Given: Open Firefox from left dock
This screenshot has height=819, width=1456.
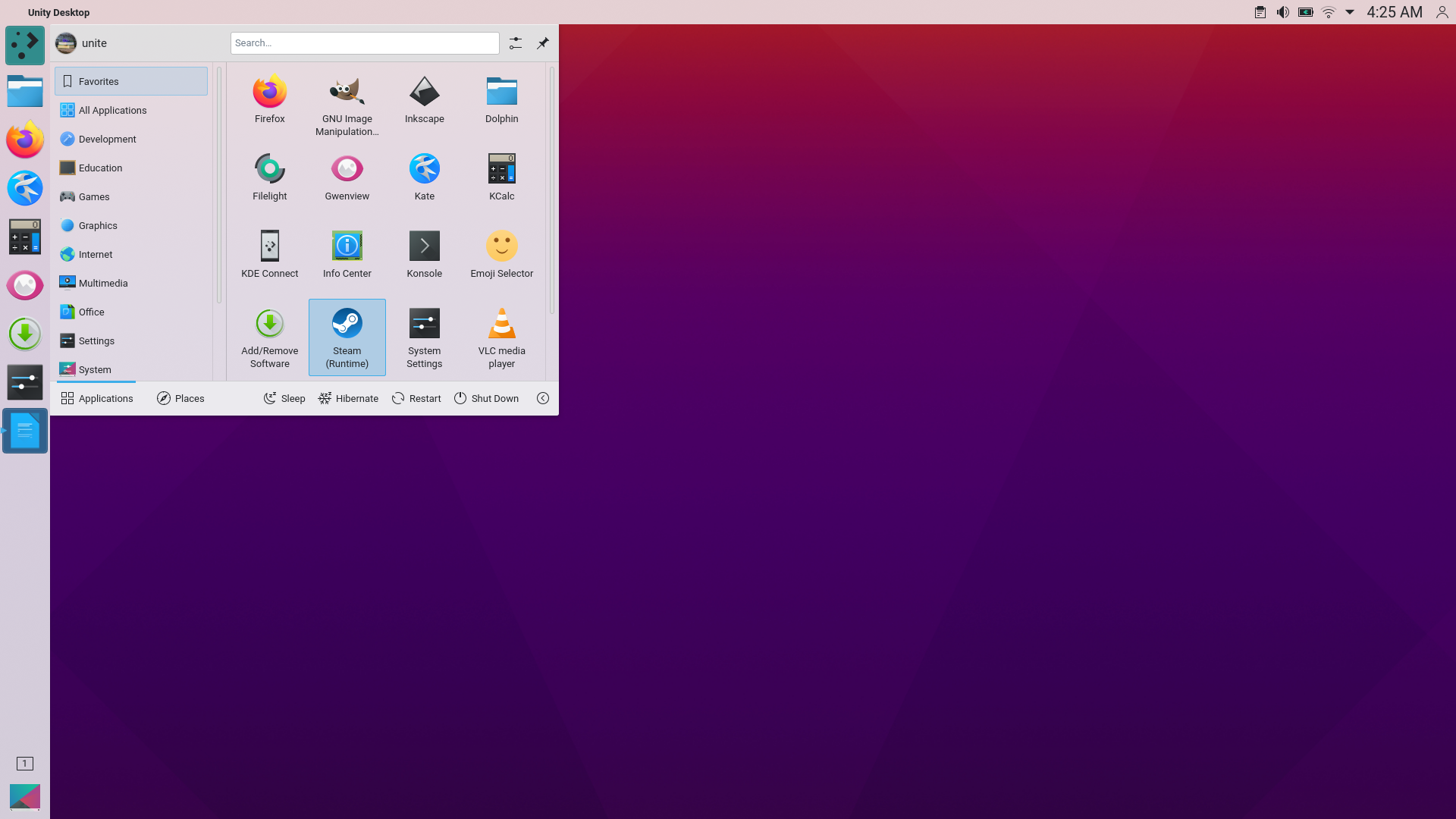Looking at the screenshot, I should point(25,140).
